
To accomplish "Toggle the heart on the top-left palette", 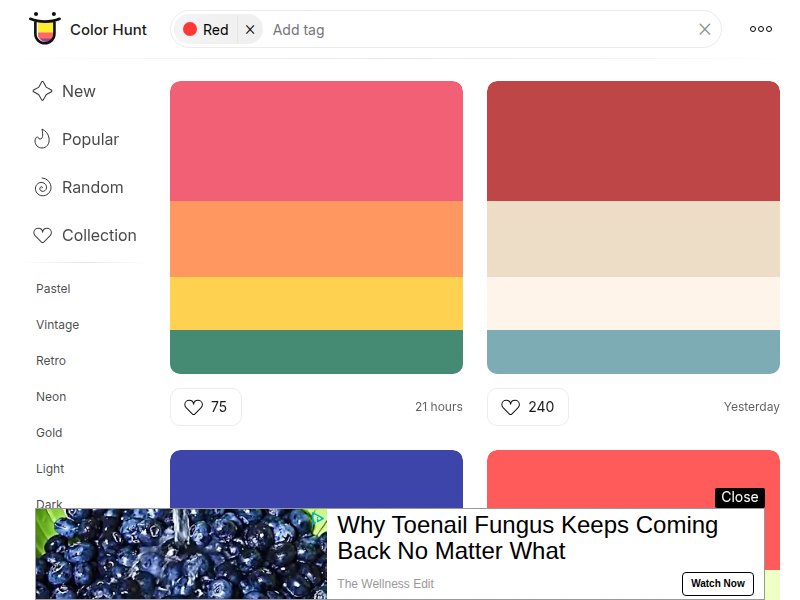I will [195, 407].
